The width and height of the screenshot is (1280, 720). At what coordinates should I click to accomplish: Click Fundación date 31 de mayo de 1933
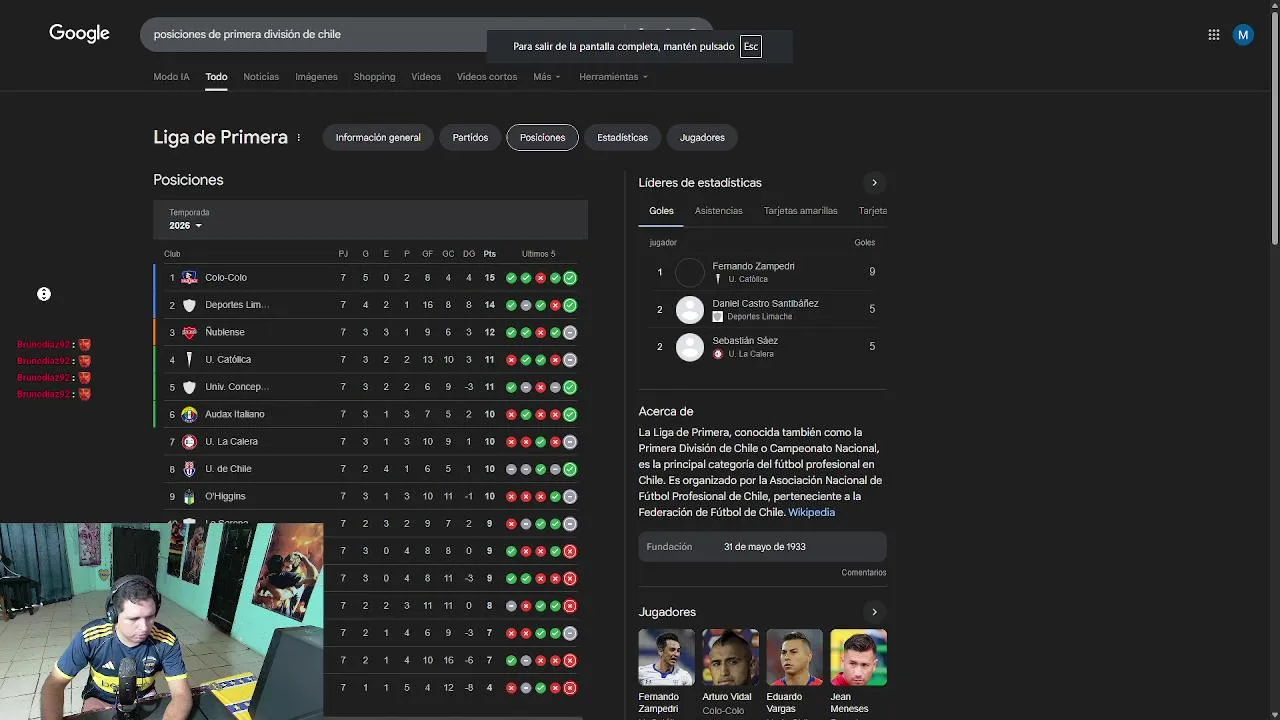pyautogui.click(x=765, y=547)
